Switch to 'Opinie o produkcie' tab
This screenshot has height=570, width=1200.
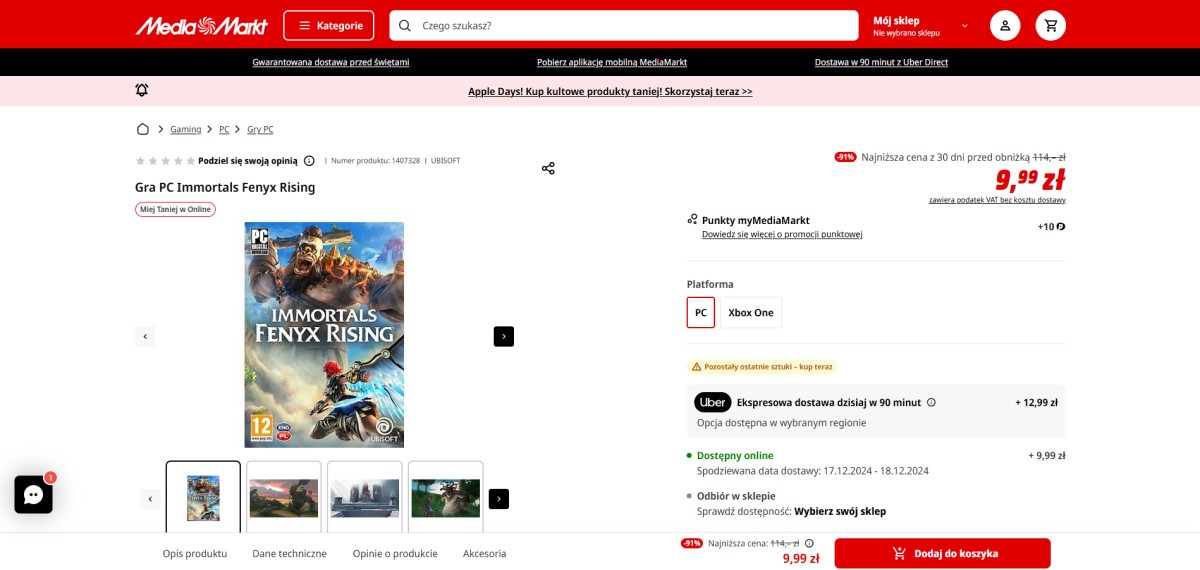coord(395,553)
